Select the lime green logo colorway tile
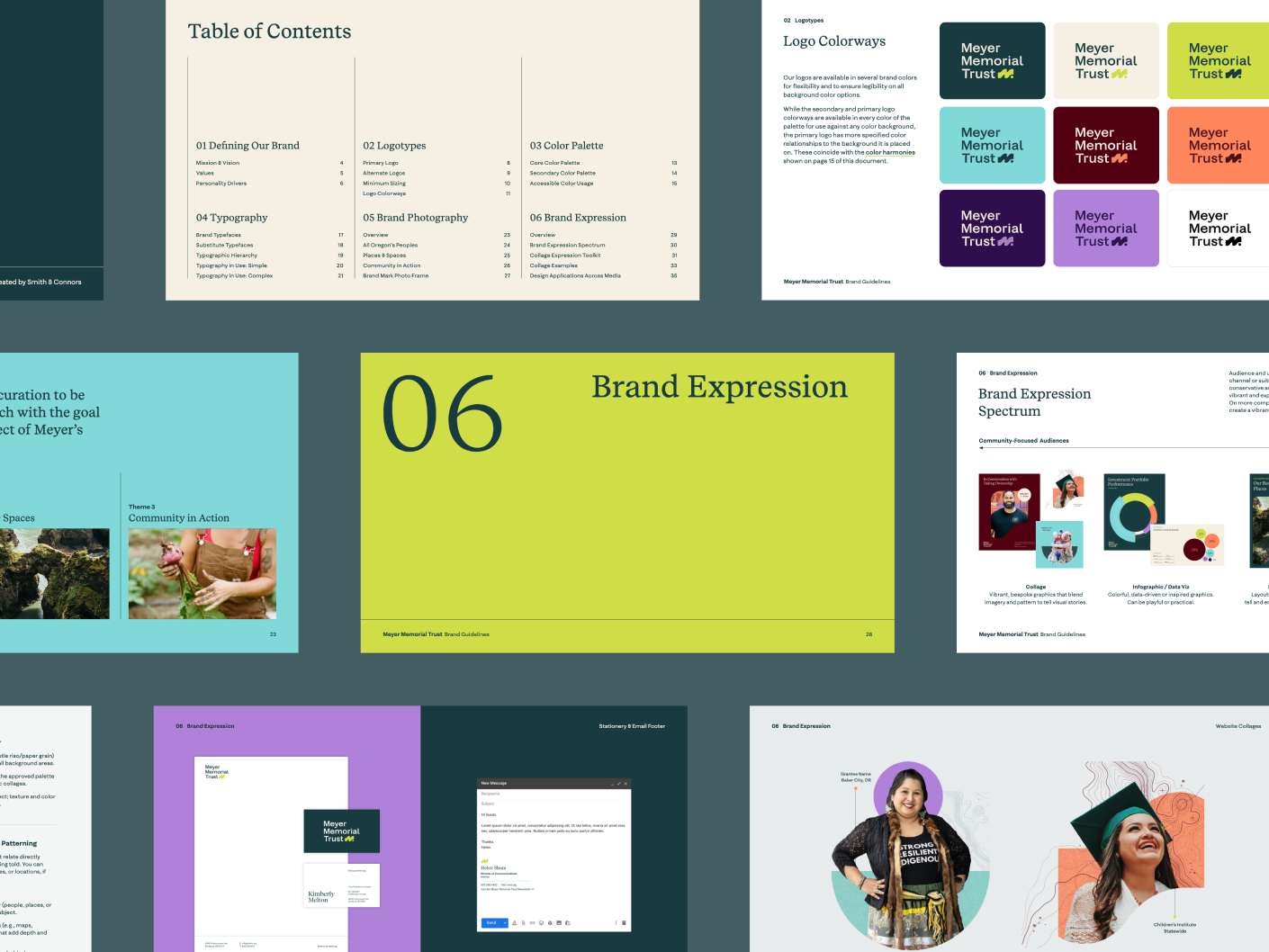The width and height of the screenshot is (1269, 952). coord(1219,60)
